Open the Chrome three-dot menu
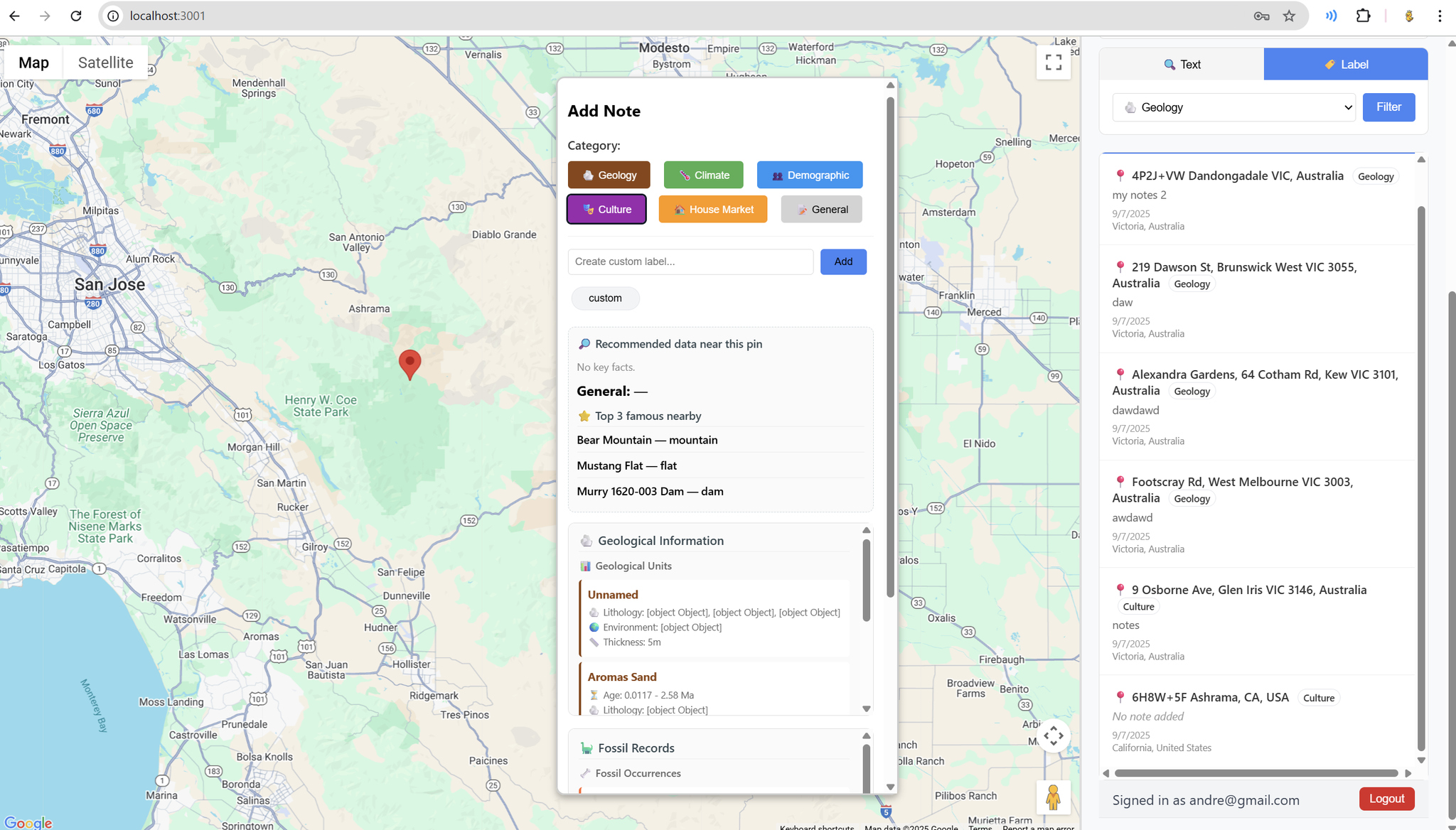 coord(1440,16)
